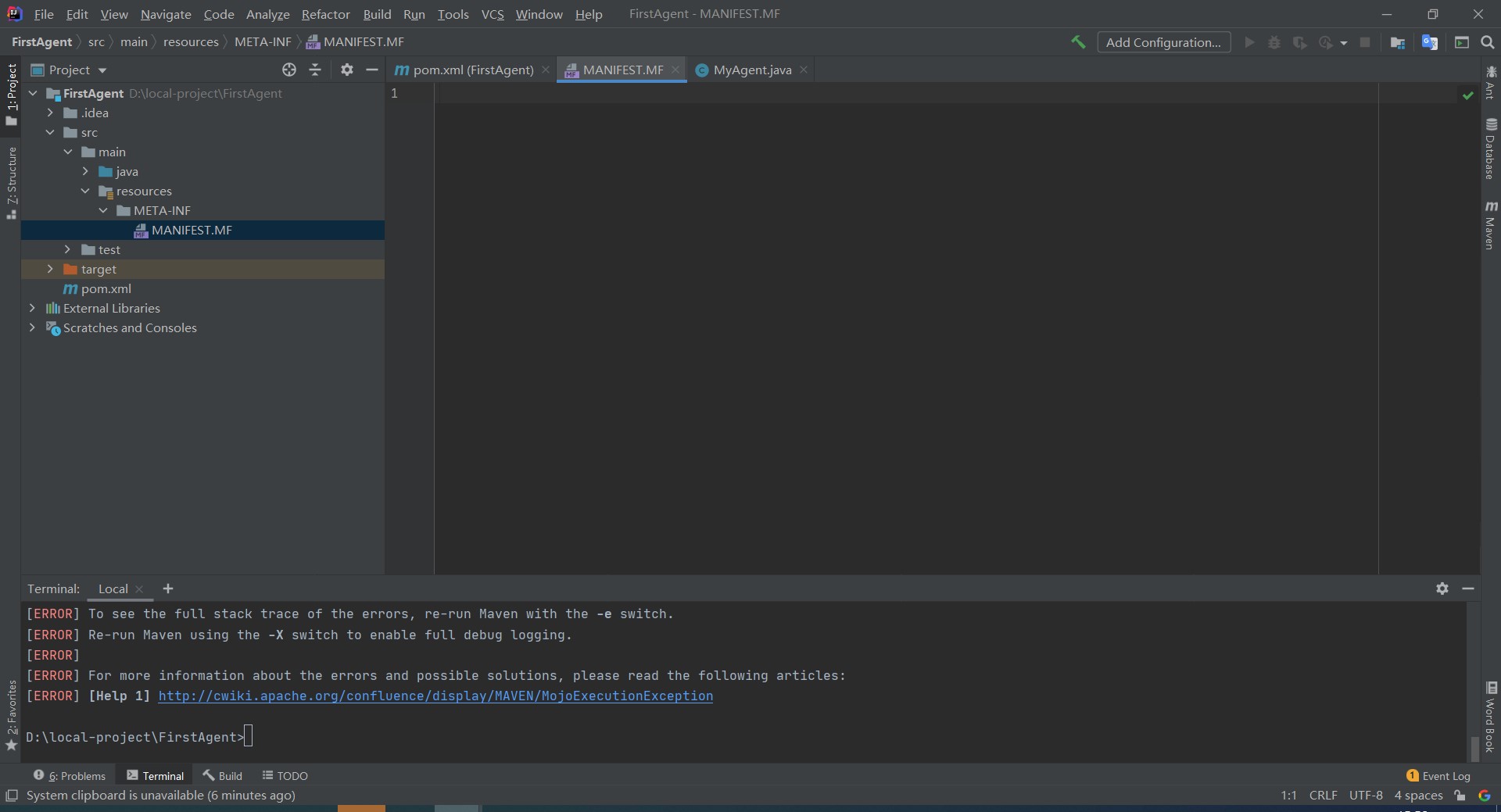Click the file inspection green checkmark
Image resolution: width=1501 pixels, height=812 pixels.
1468,95
